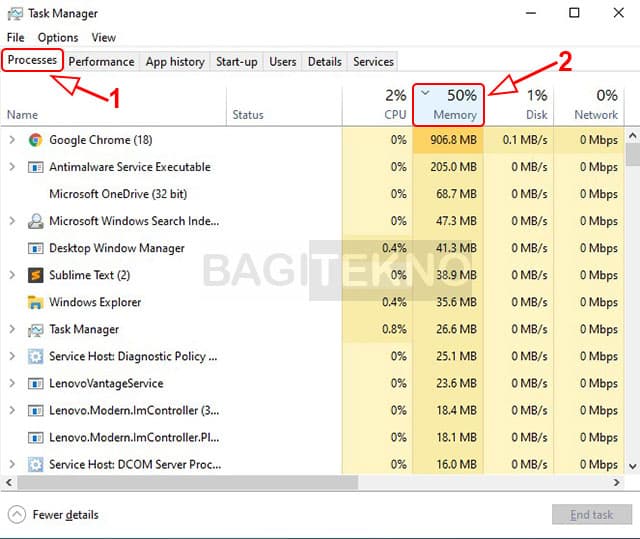640x539 pixels.
Task: Expand the Sublime Text (2) group
Action: coord(12,275)
